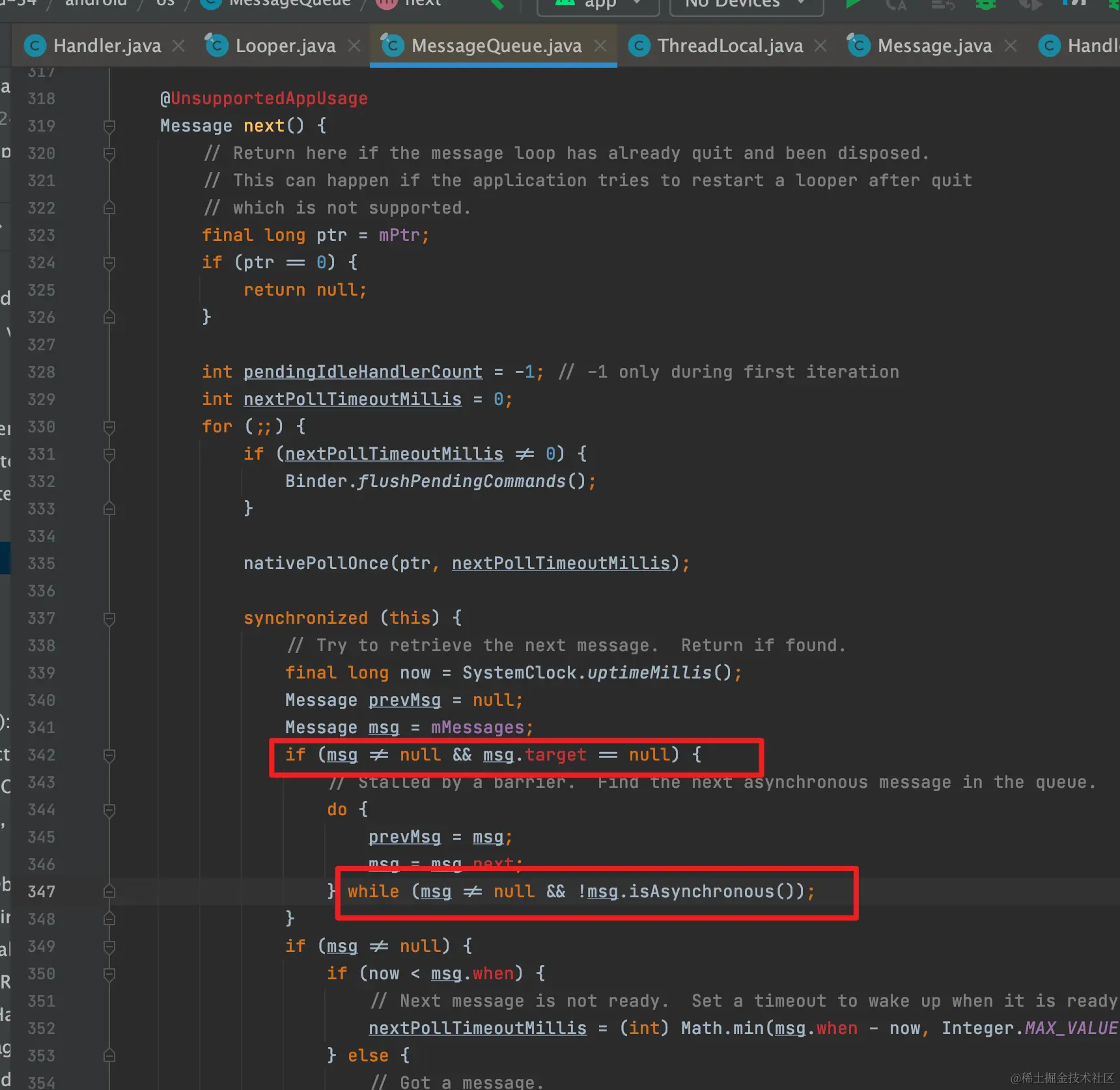Click the fold end marker on line 333
The width and height of the screenshot is (1120, 1090).
tap(109, 509)
